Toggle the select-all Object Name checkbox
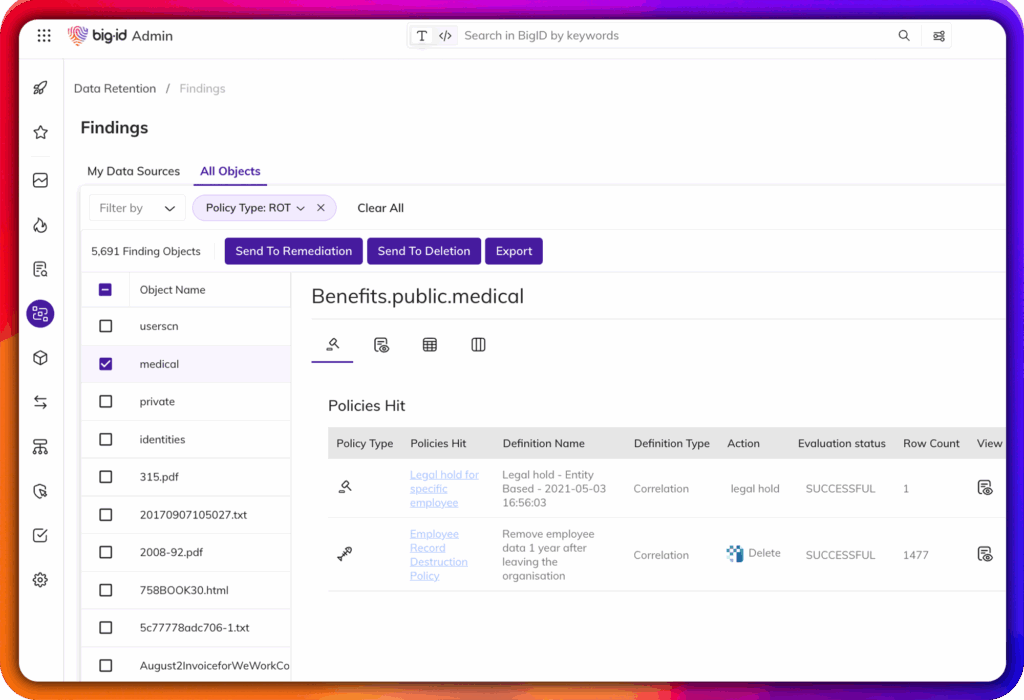1024x700 pixels. [106, 290]
